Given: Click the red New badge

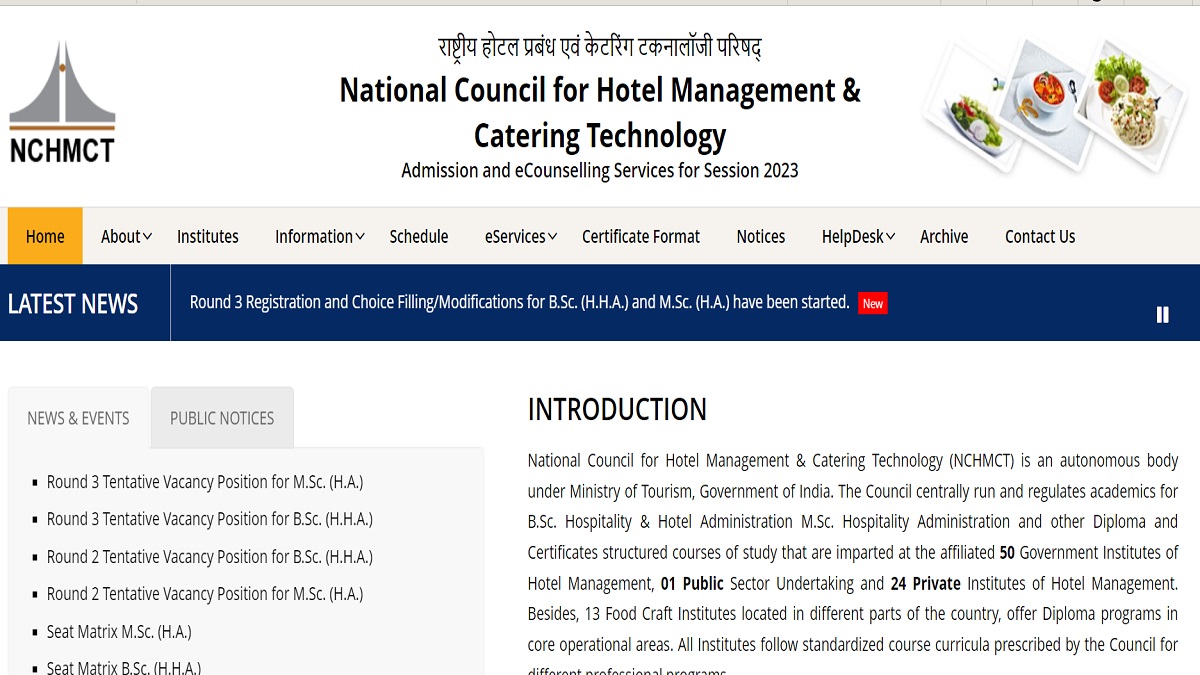Looking at the screenshot, I should tap(873, 303).
